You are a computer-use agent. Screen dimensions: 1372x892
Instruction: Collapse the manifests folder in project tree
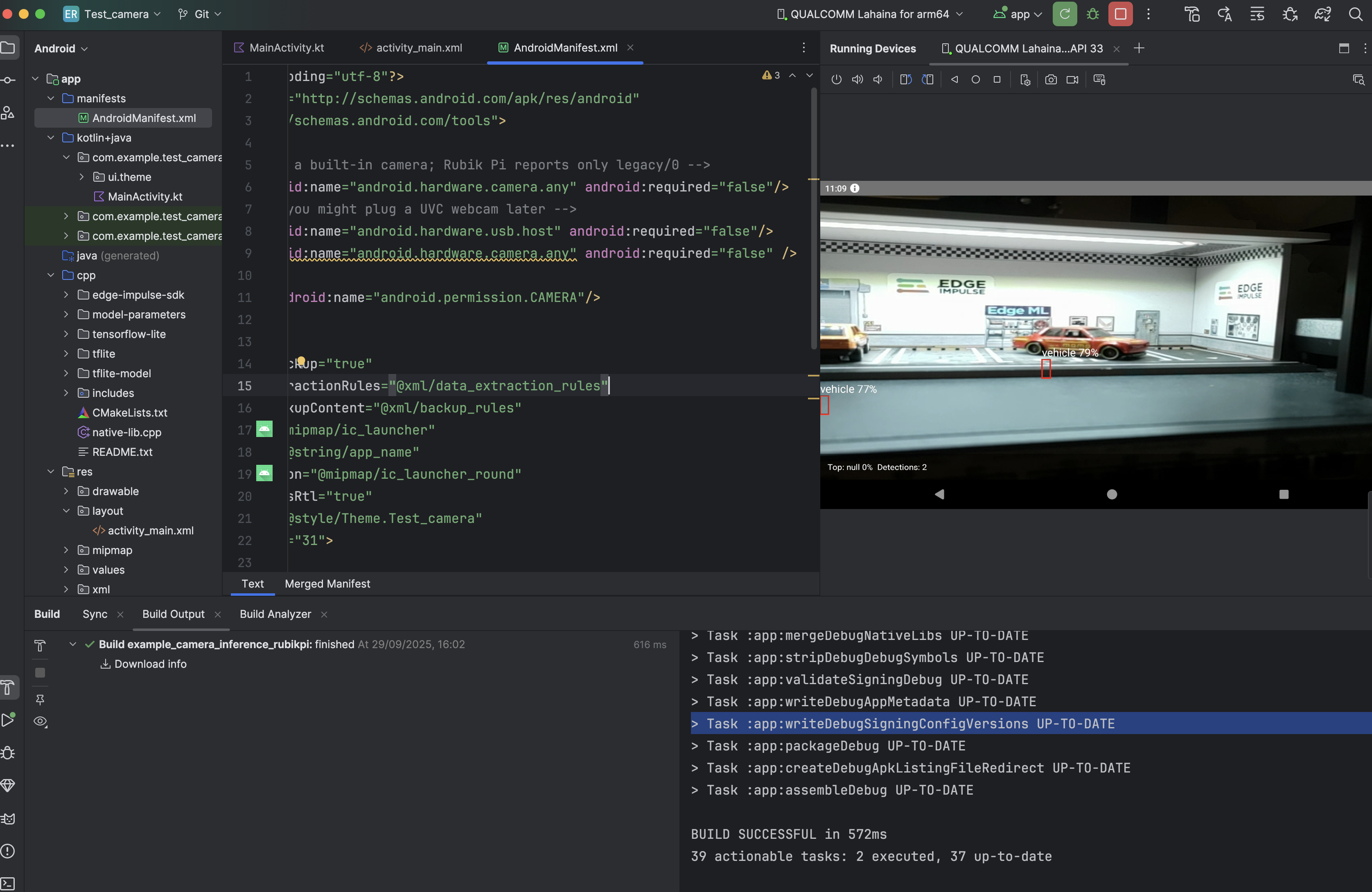pyautogui.click(x=51, y=99)
